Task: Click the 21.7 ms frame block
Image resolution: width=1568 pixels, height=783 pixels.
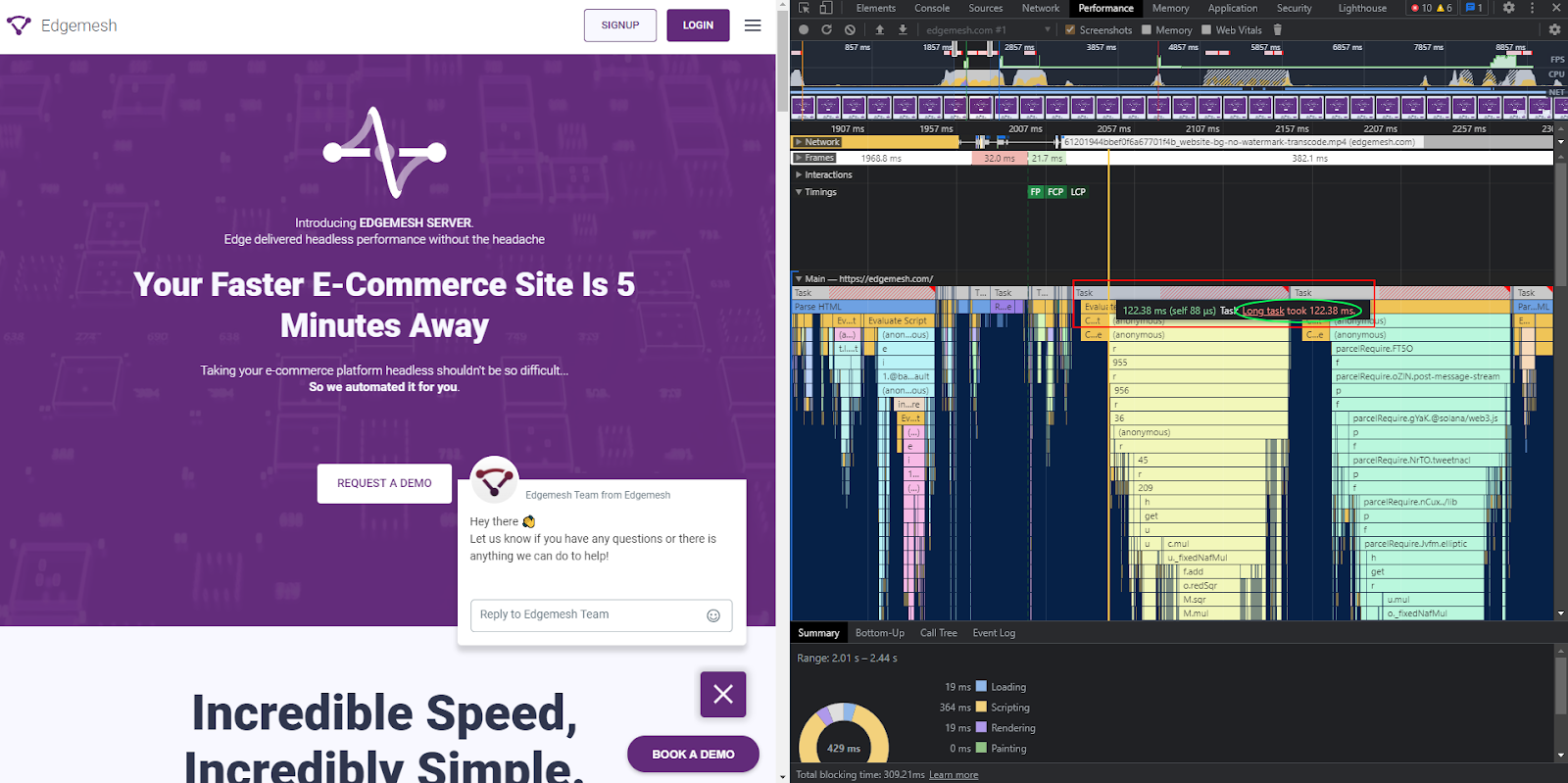Action: pos(1047,158)
